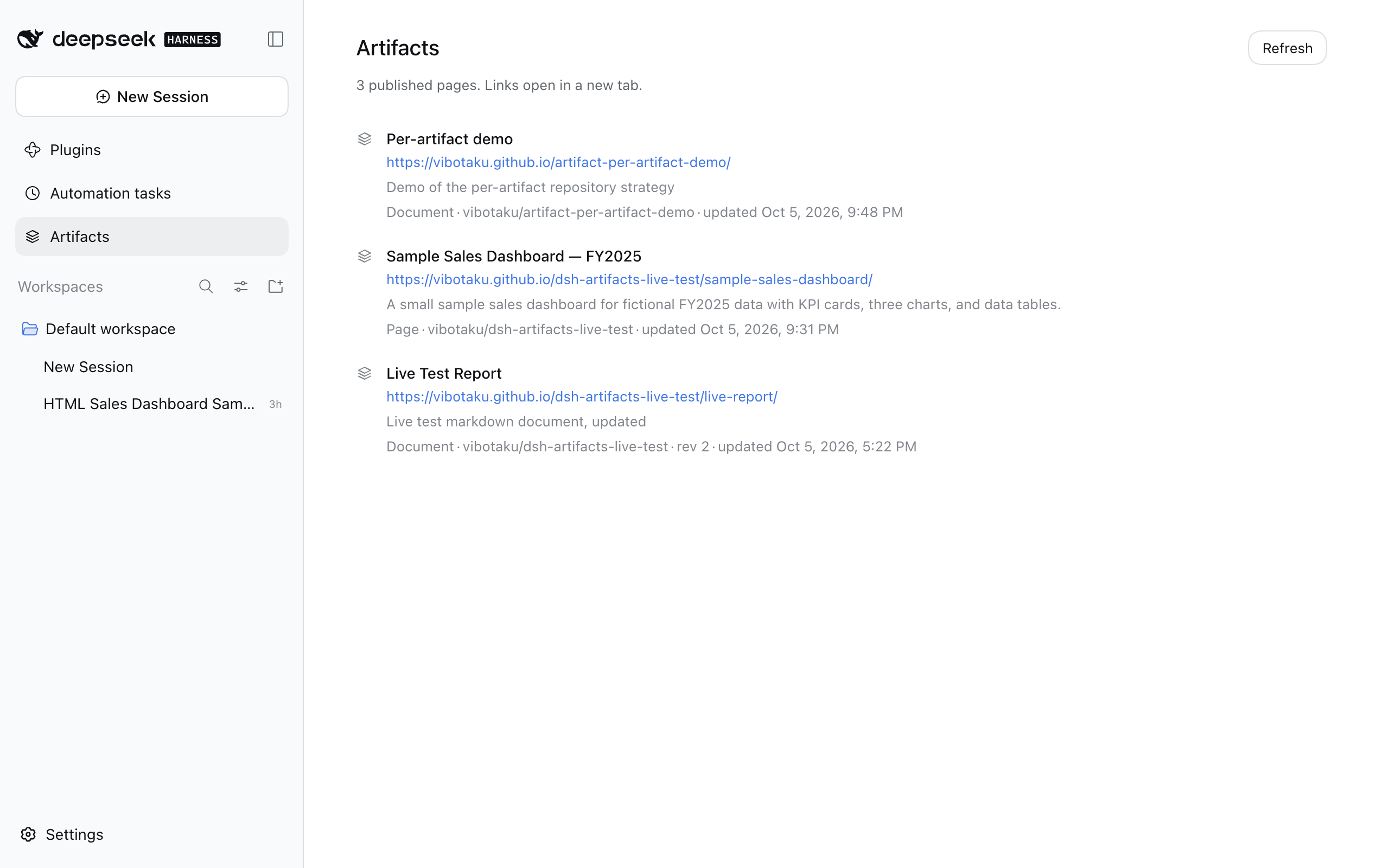
Task: Click layers icon beside Live Test Report
Action: click(365, 373)
